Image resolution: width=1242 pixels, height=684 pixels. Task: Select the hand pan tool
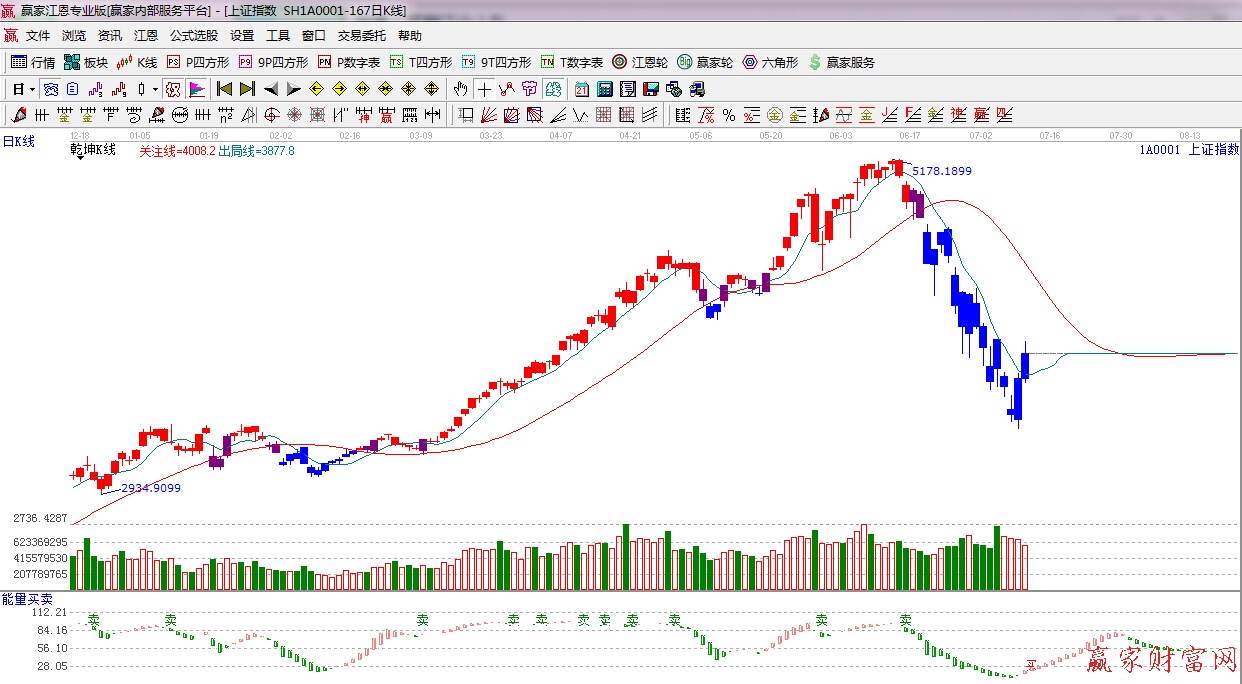tap(460, 89)
